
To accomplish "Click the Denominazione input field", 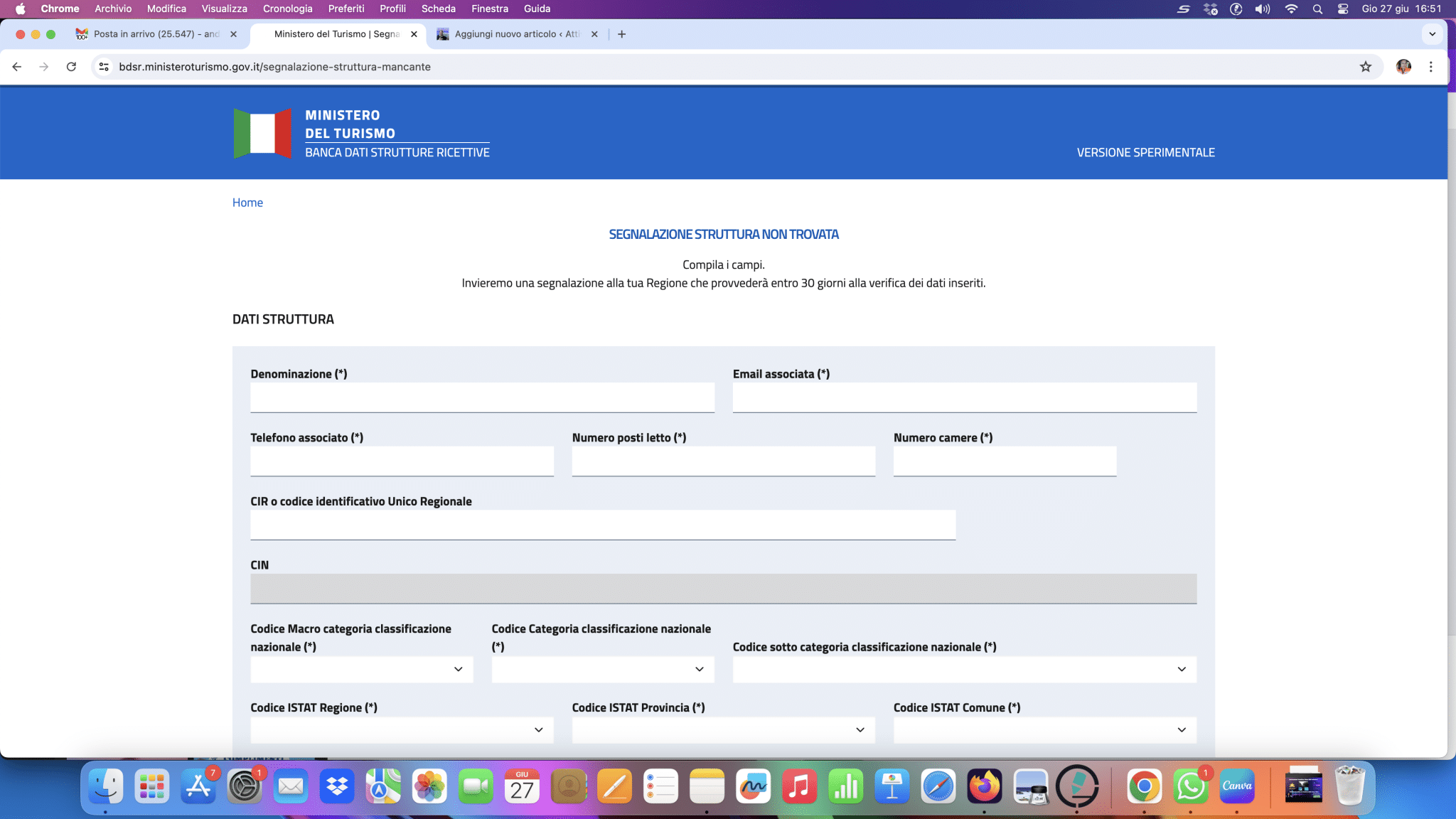I will point(482,397).
